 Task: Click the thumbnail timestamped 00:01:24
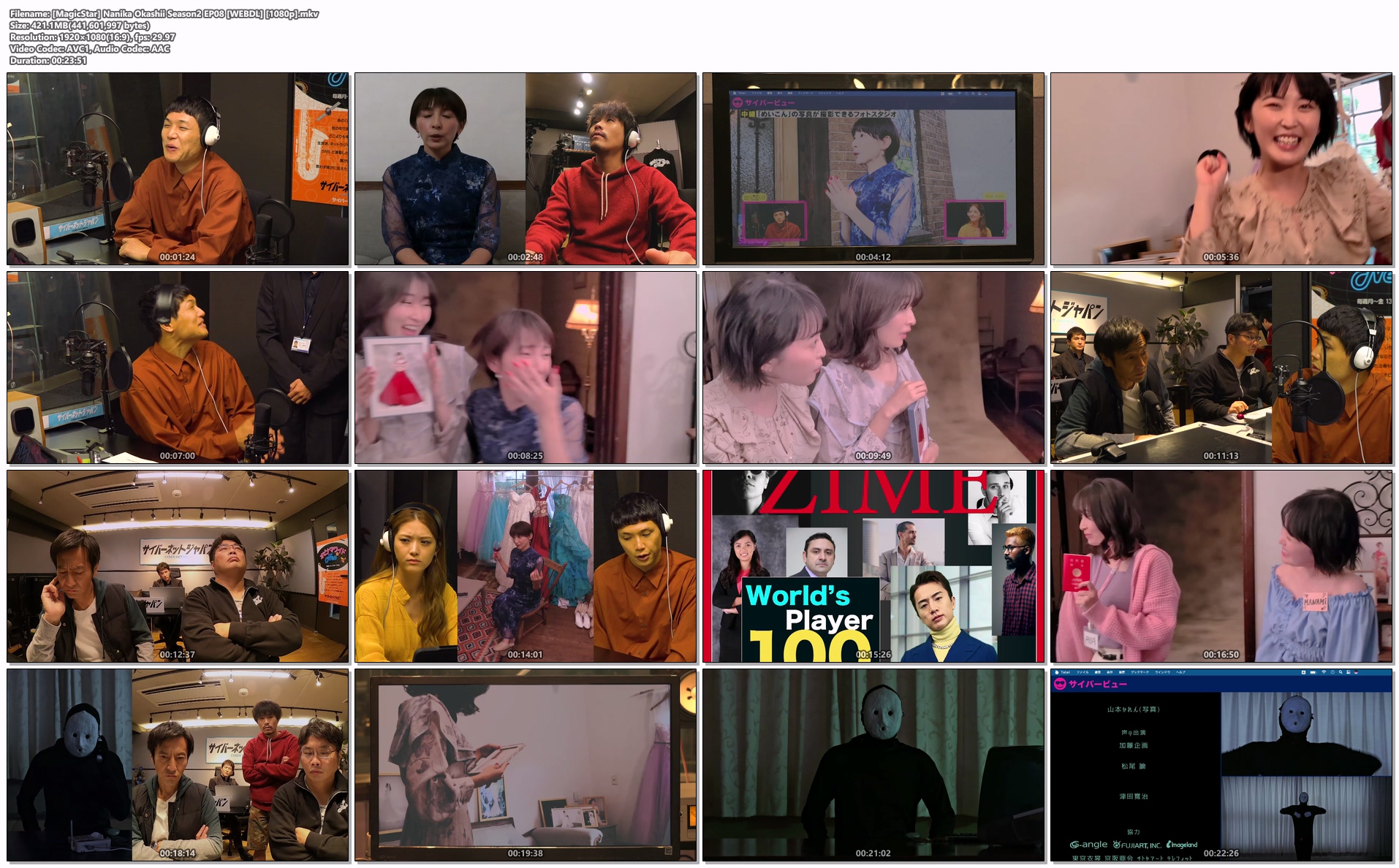coord(178,169)
